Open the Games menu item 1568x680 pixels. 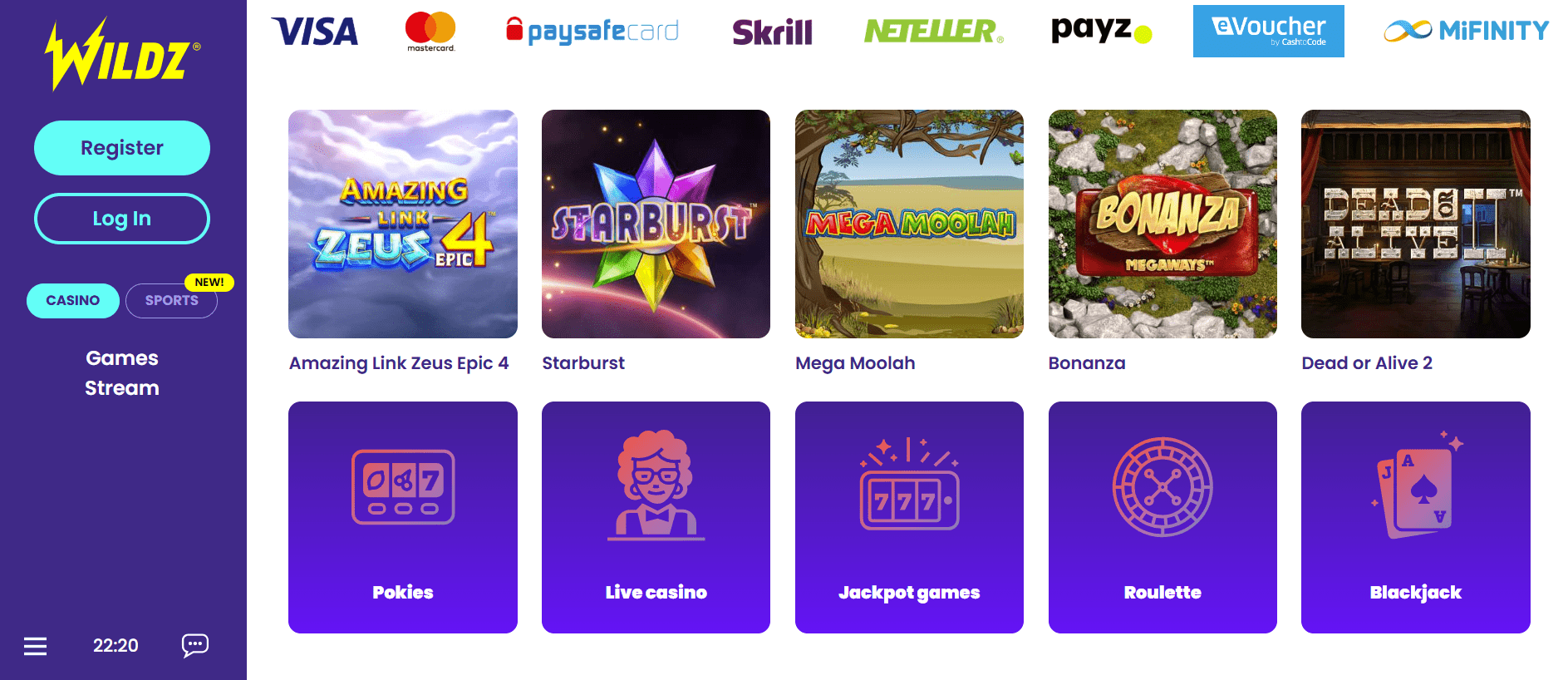(122, 358)
